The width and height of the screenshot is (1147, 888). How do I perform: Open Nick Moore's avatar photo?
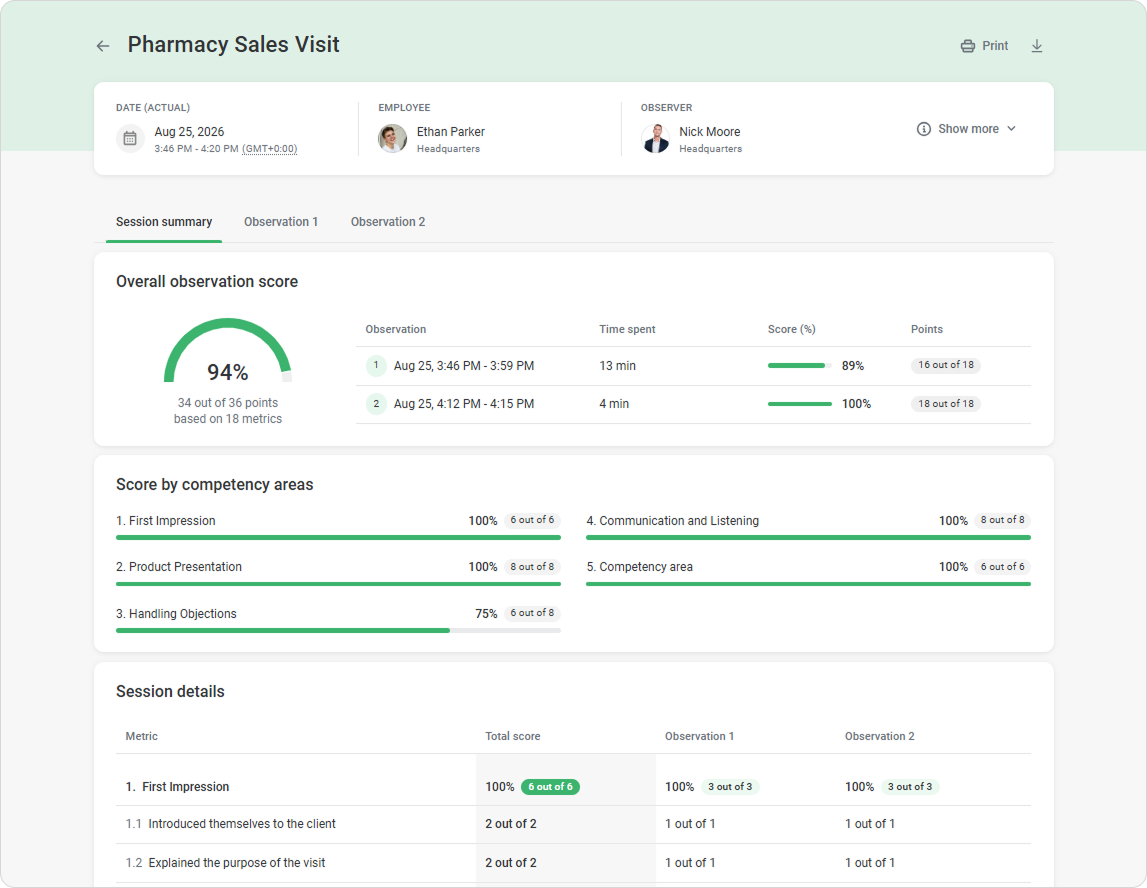pyautogui.click(x=655, y=138)
